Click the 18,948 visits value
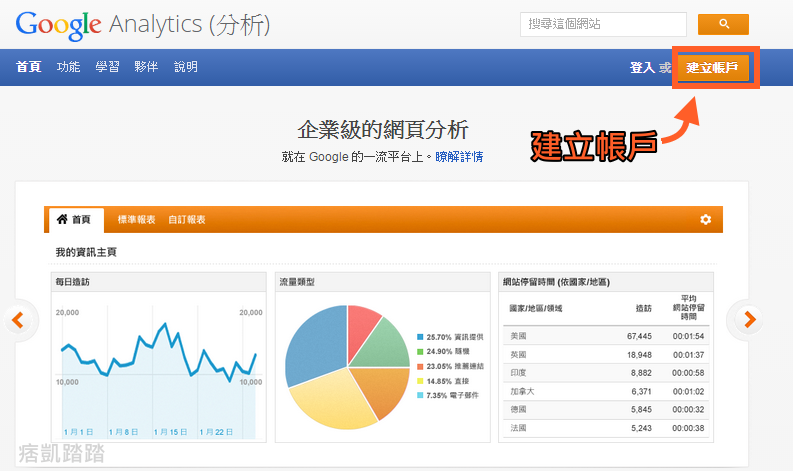793x471 pixels. [639, 355]
